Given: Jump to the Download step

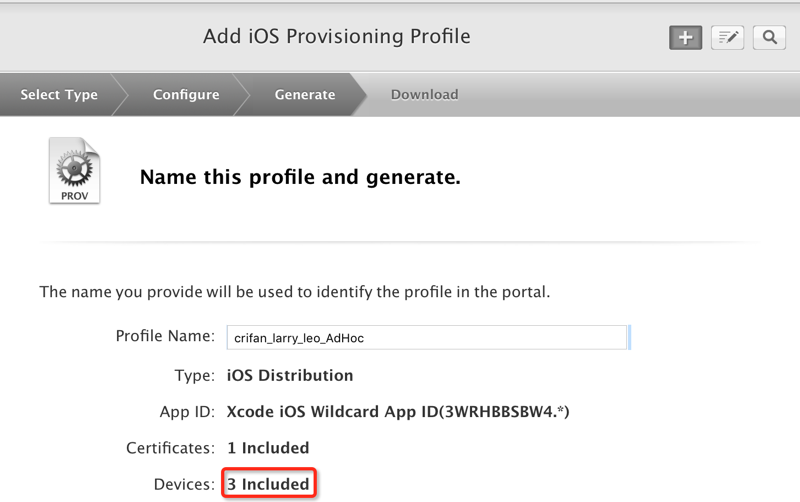Looking at the screenshot, I should pos(424,95).
